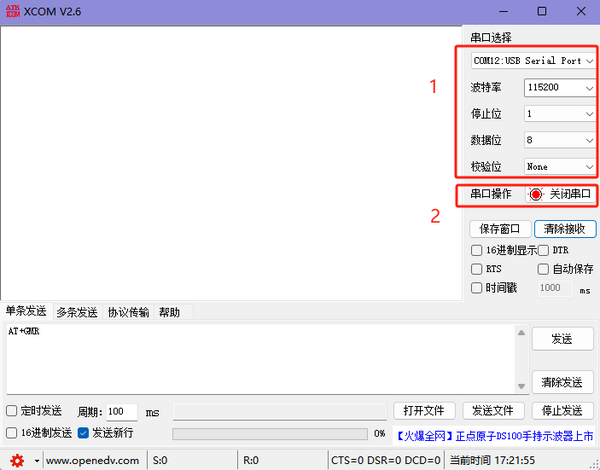
Task: Open the COM12 USB Serial Port dropdown
Action: point(533,60)
